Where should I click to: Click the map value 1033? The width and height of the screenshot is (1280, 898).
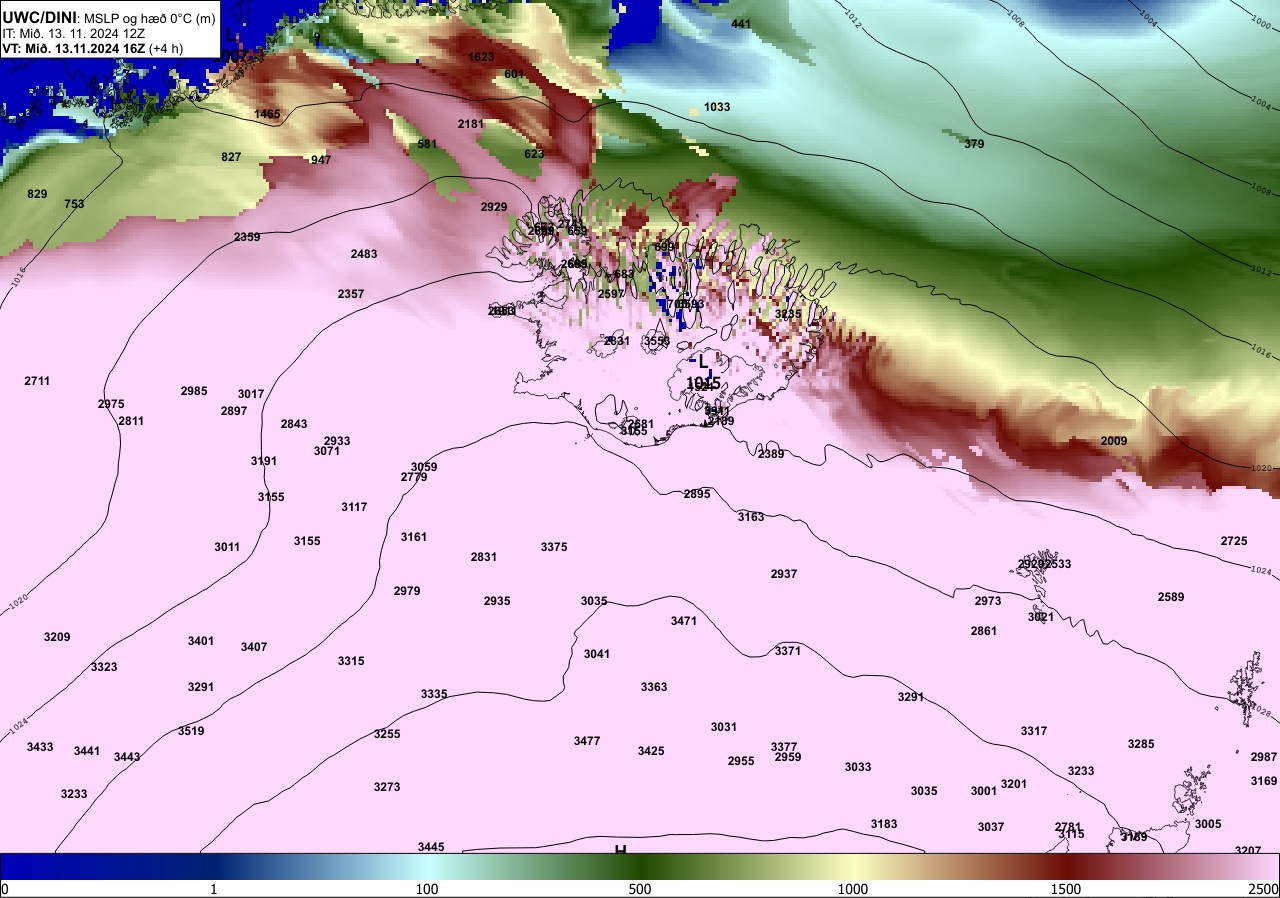tap(717, 107)
